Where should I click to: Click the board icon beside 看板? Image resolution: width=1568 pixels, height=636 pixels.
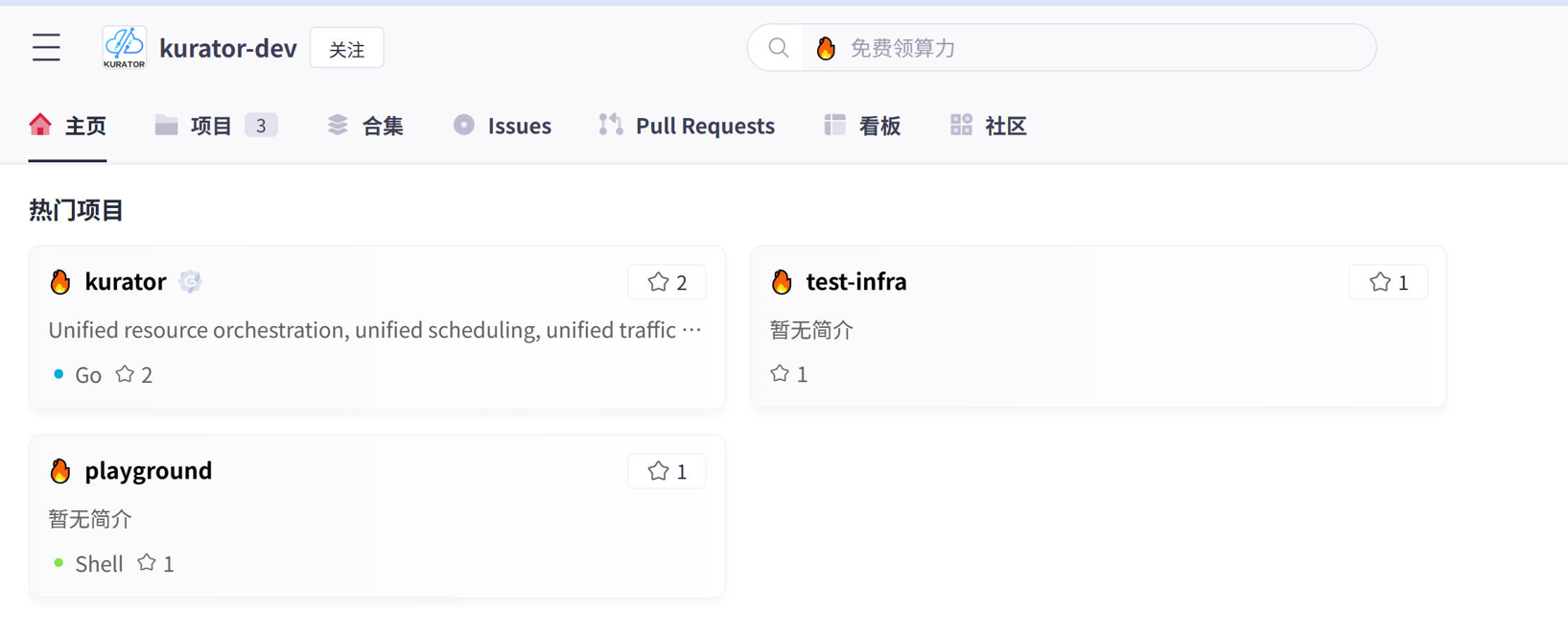click(835, 125)
